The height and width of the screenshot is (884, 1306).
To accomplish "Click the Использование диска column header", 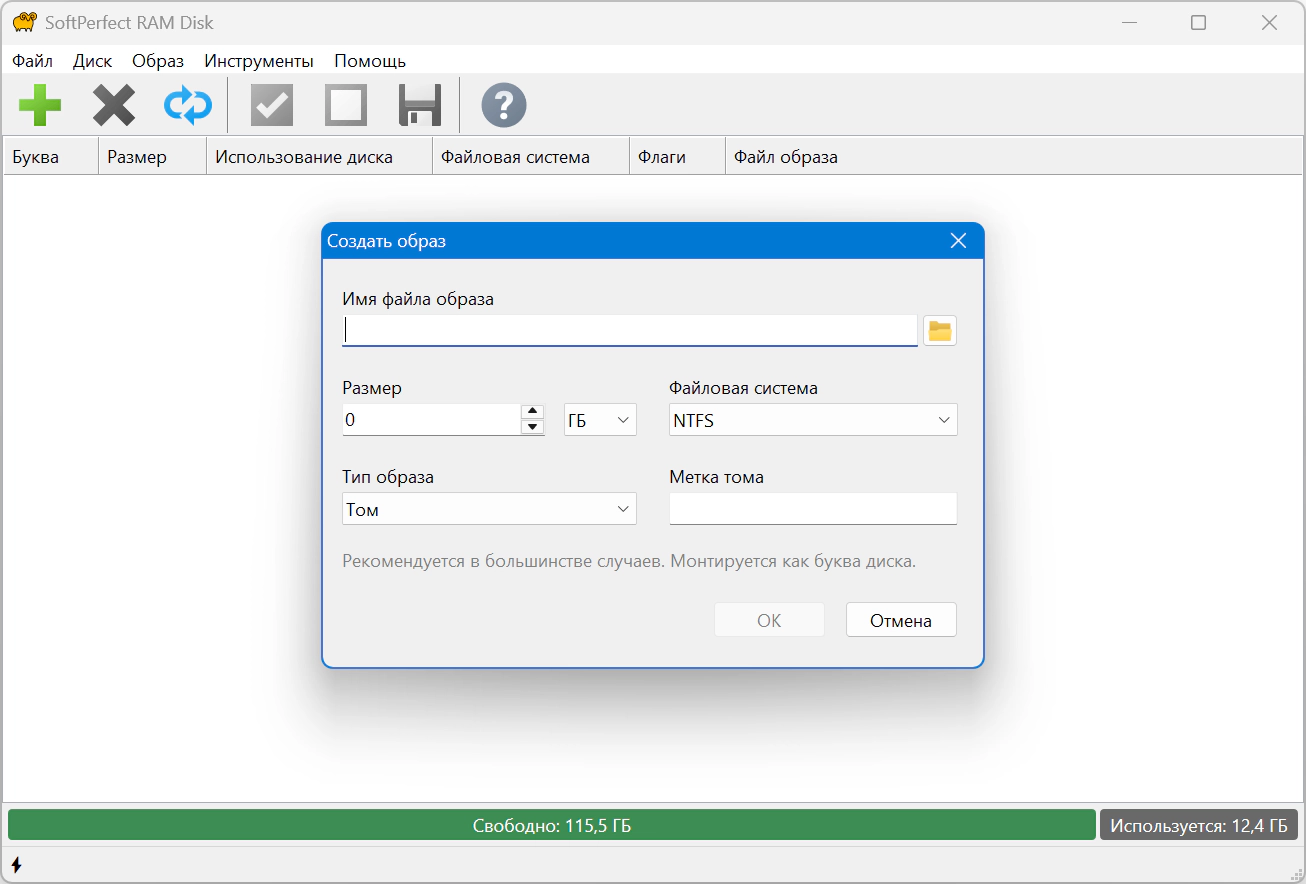I will 319,157.
